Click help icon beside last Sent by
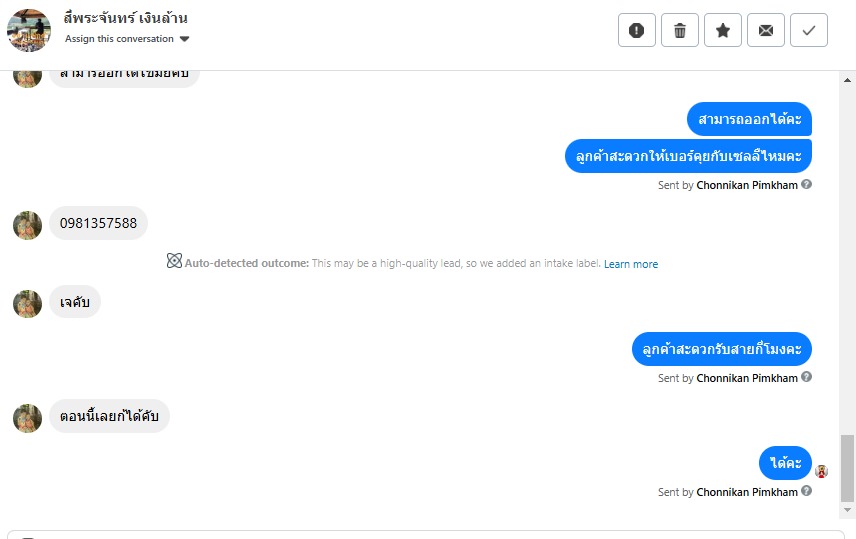This screenshot has width=856, height=539. (x=807, y=491)
